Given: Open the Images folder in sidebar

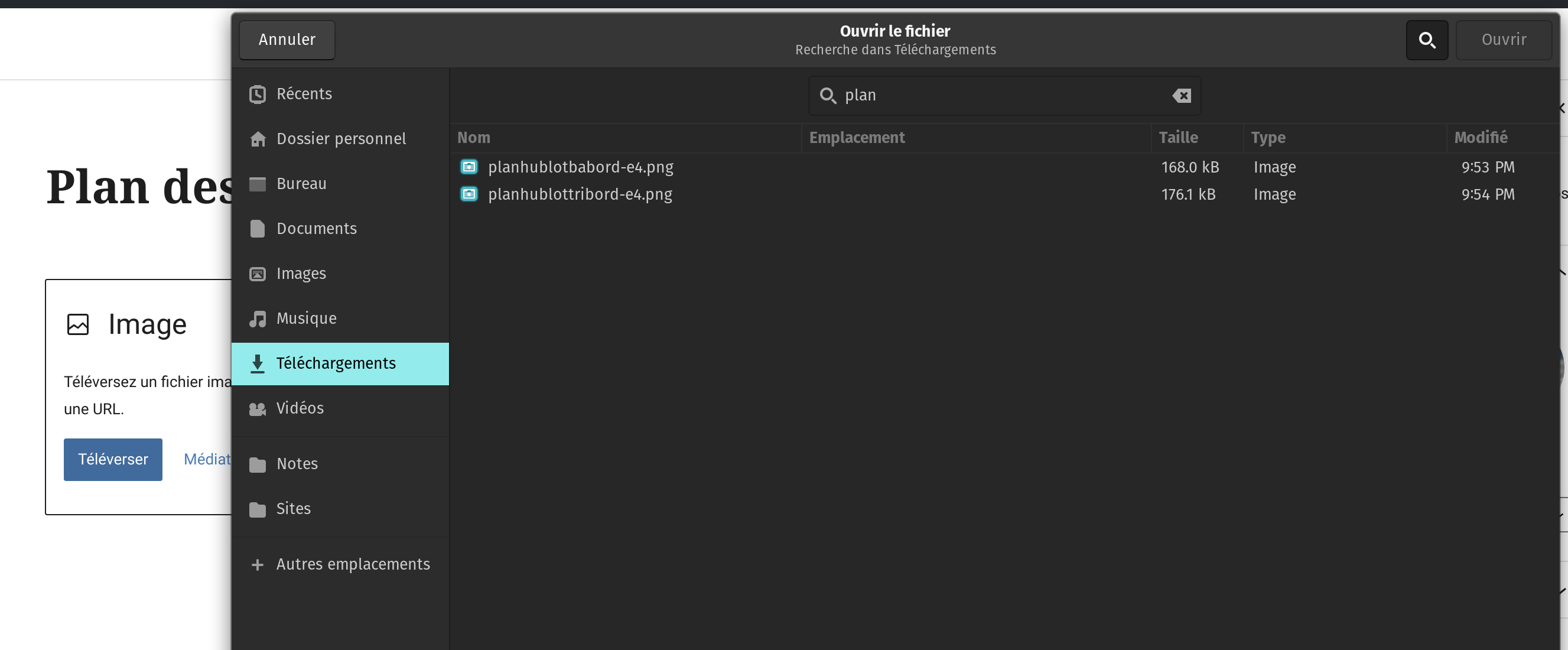Looking at the screenshot, I should tap(340, 274).
